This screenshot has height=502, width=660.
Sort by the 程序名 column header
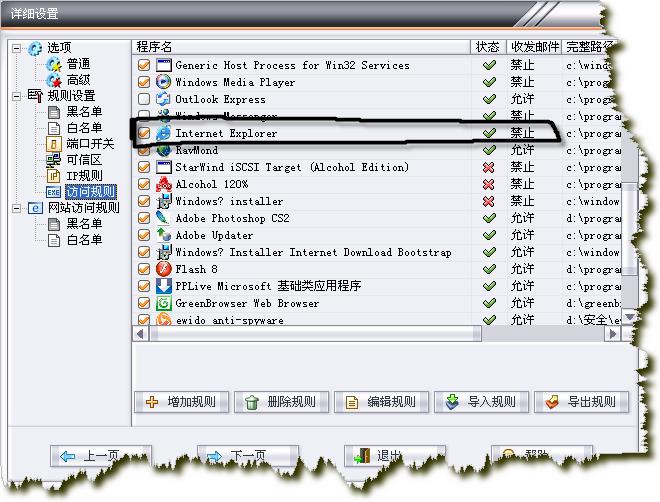301,47
